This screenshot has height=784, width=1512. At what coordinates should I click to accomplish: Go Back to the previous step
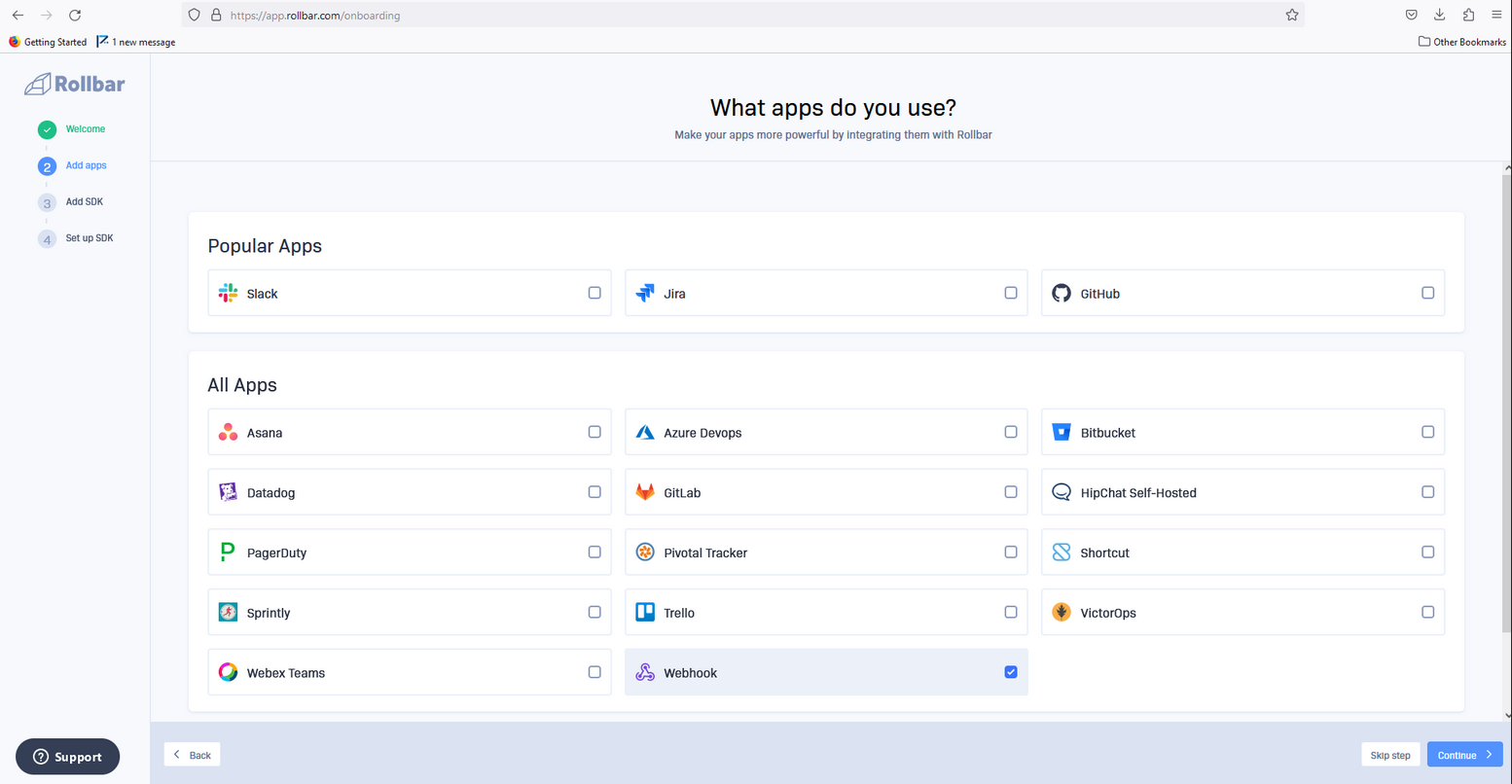(x=192, y=755)
